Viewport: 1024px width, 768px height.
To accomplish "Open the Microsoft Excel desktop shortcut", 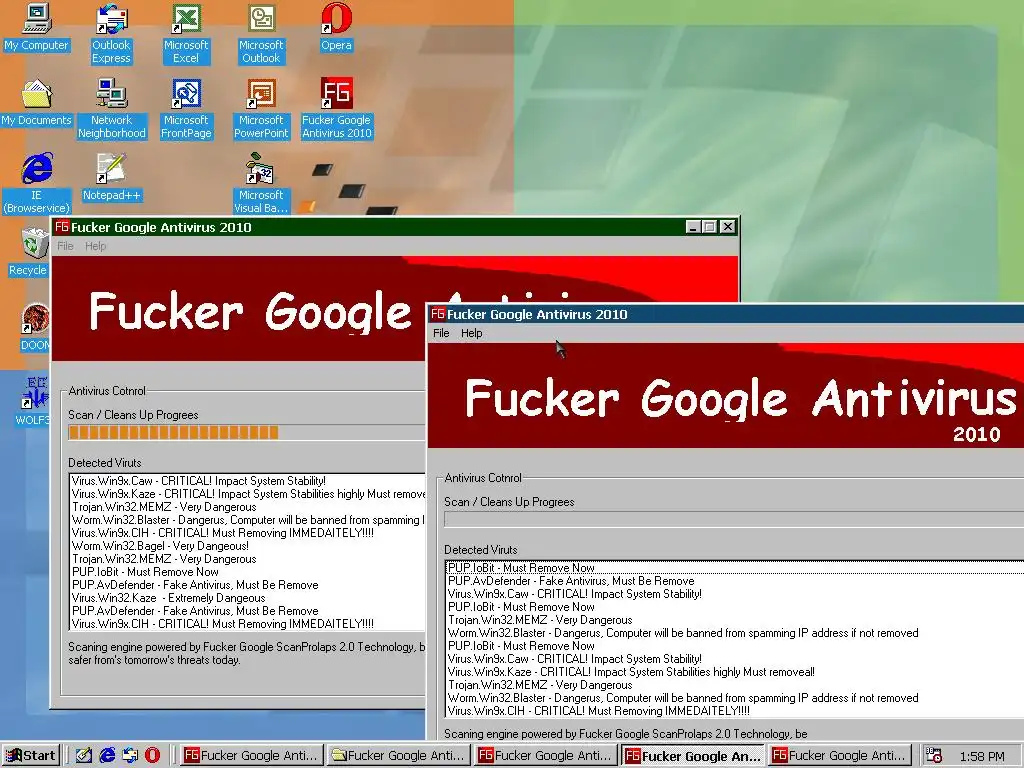I will [x=186, y=33].
